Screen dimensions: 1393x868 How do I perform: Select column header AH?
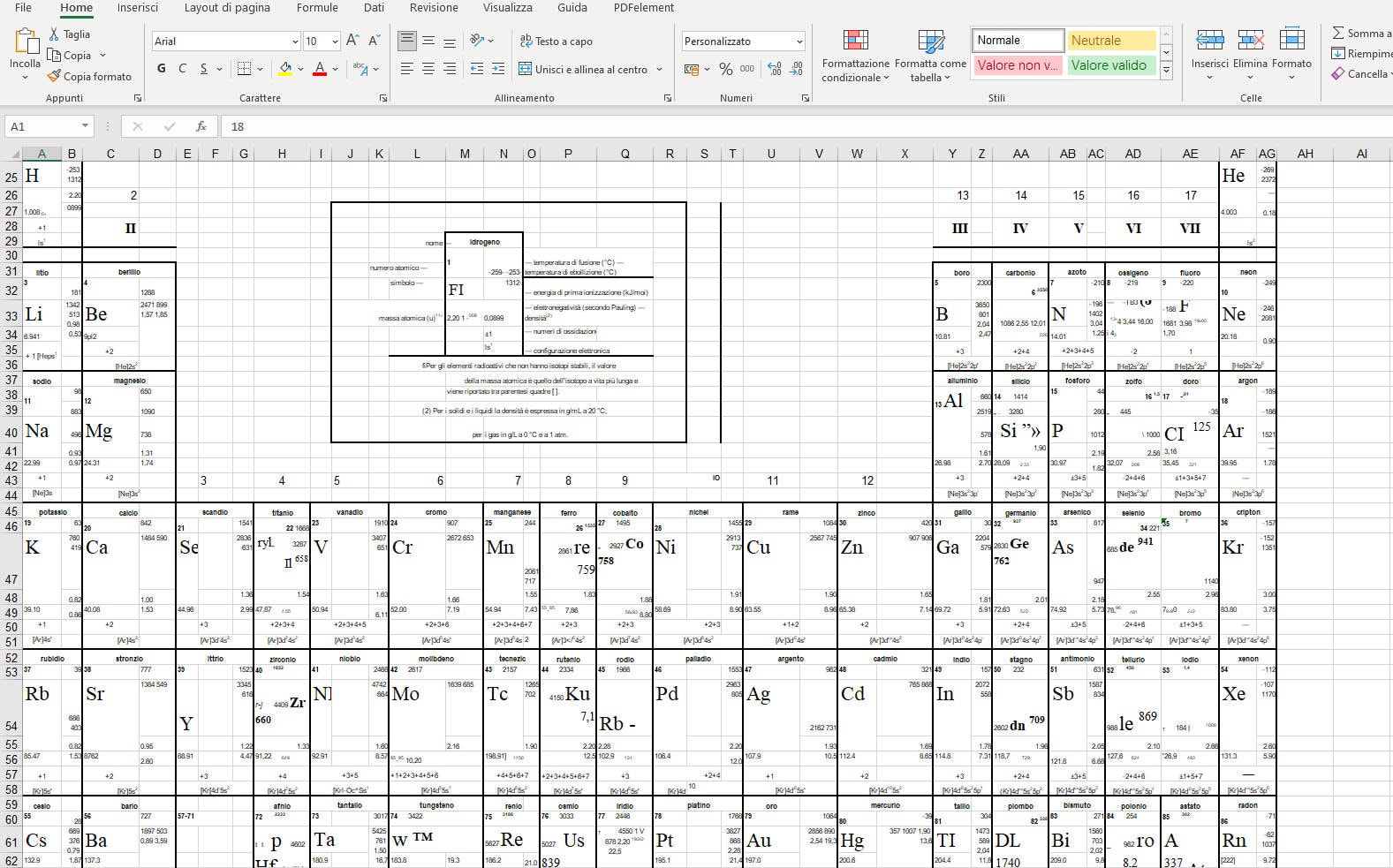(1305, 154)
